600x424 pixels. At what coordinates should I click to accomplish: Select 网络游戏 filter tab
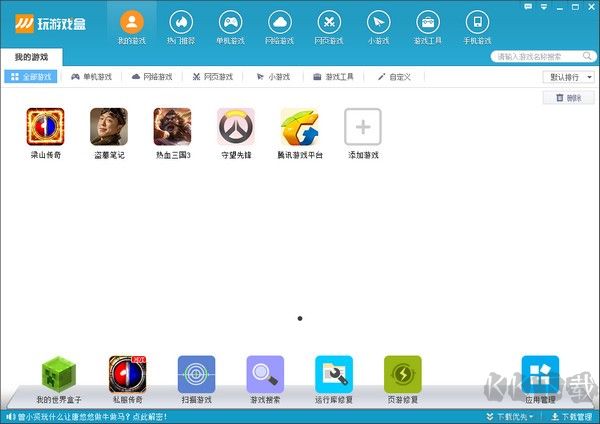click(x=152, y=77)
